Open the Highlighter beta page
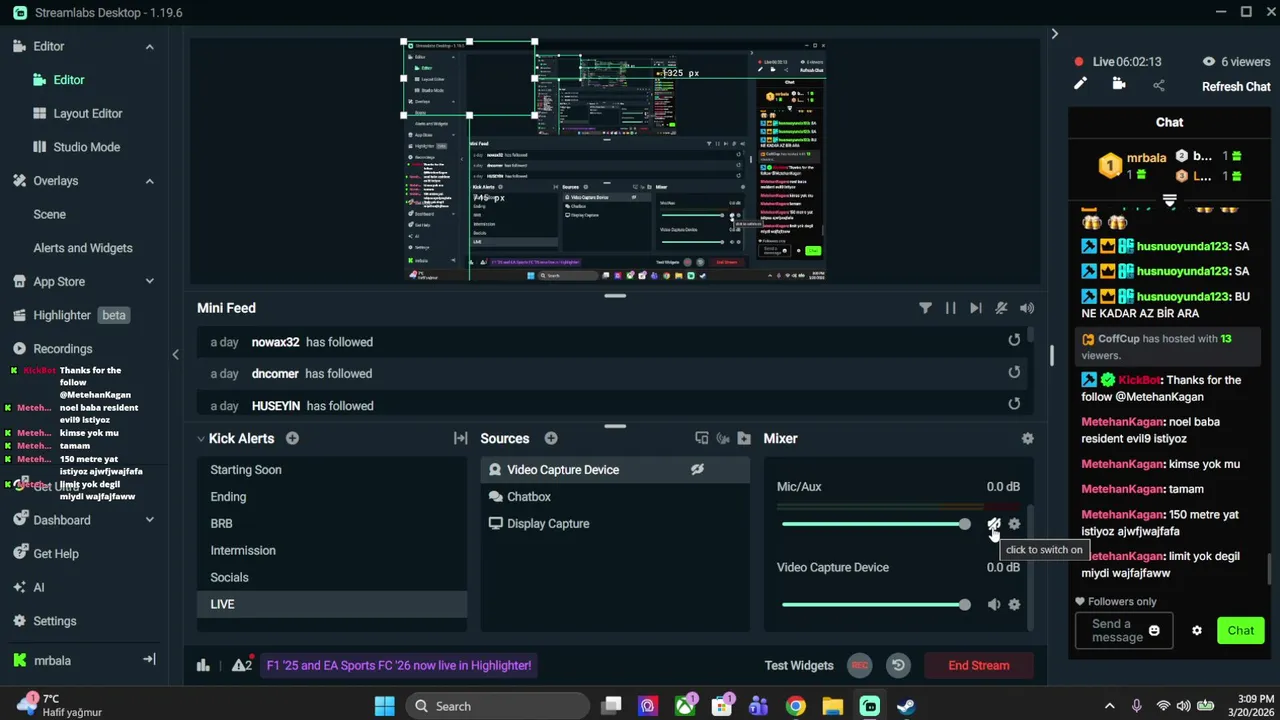The width and height of the screenshot is (1280, 720). click(x=71, y=315)
